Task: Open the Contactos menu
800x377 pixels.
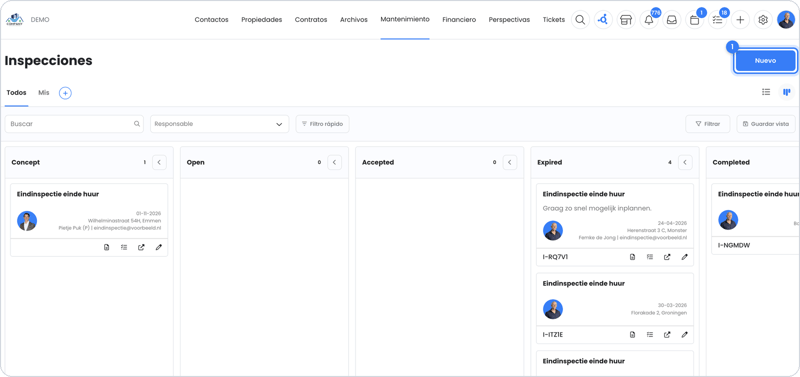Action: pyautogui.click(x=212, y=20)
